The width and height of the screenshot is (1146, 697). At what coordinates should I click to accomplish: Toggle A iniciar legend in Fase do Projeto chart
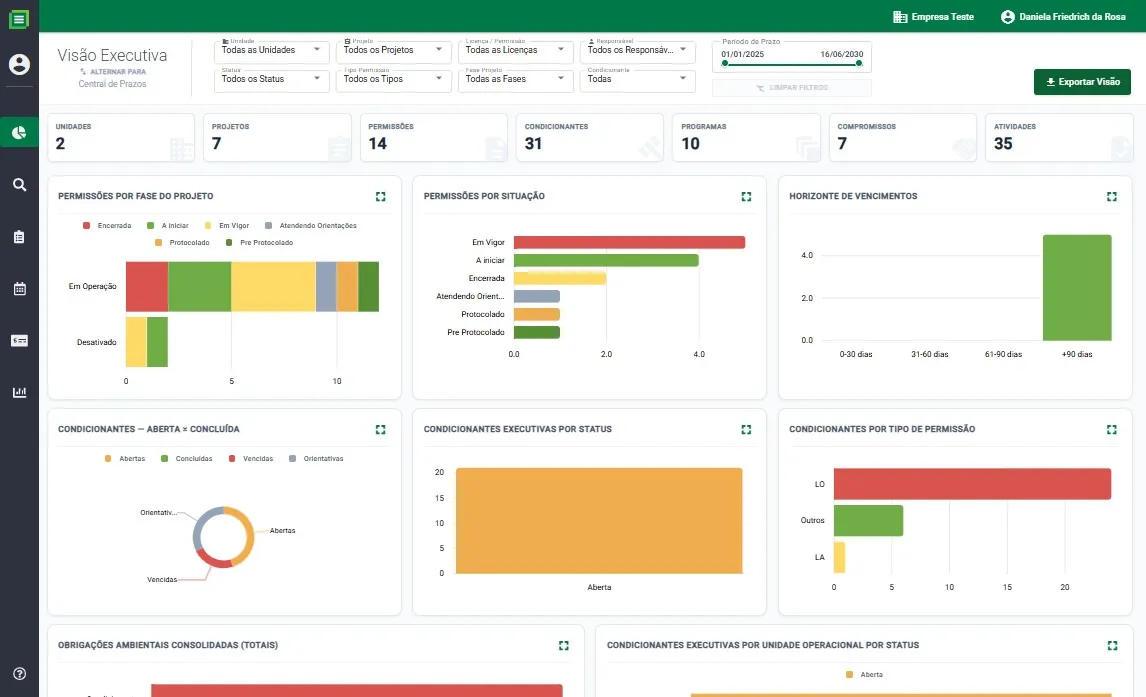(167, 226)
